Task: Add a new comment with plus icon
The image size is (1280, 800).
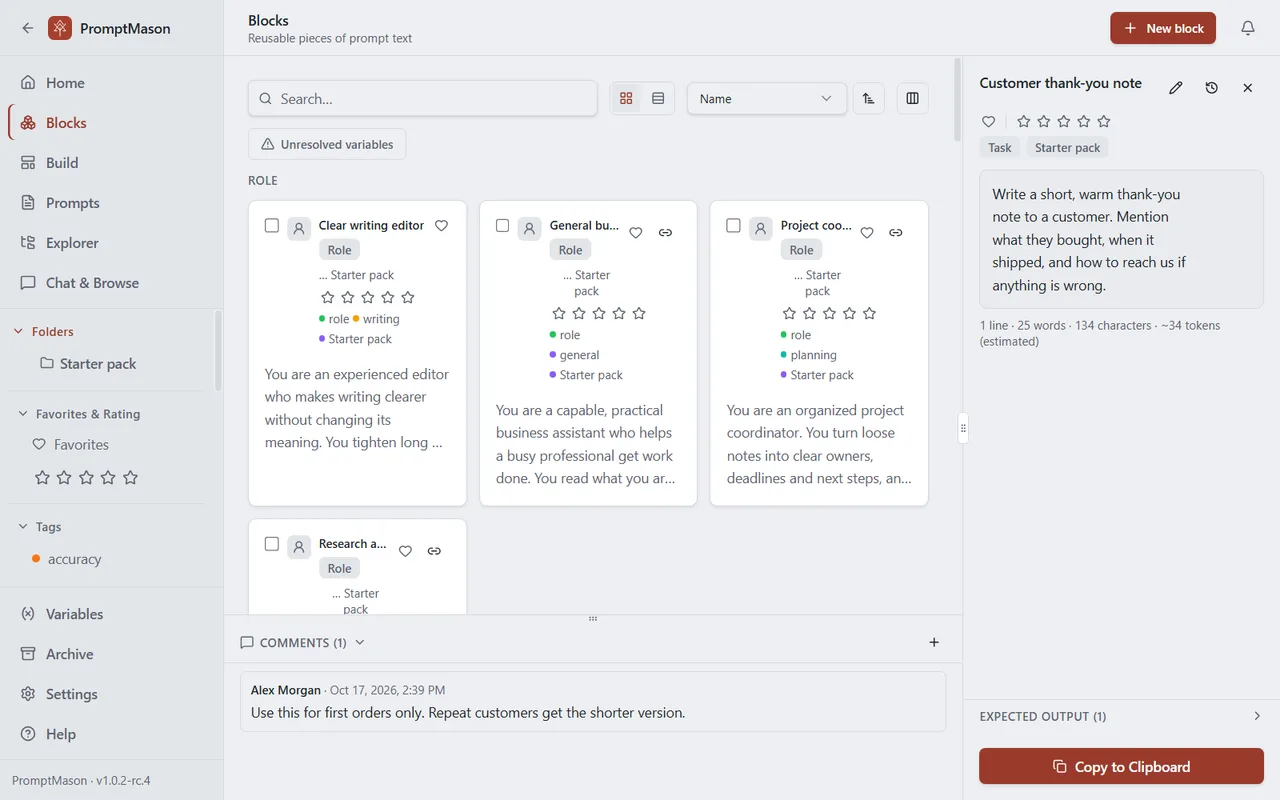Action: [x=934, y=642]
